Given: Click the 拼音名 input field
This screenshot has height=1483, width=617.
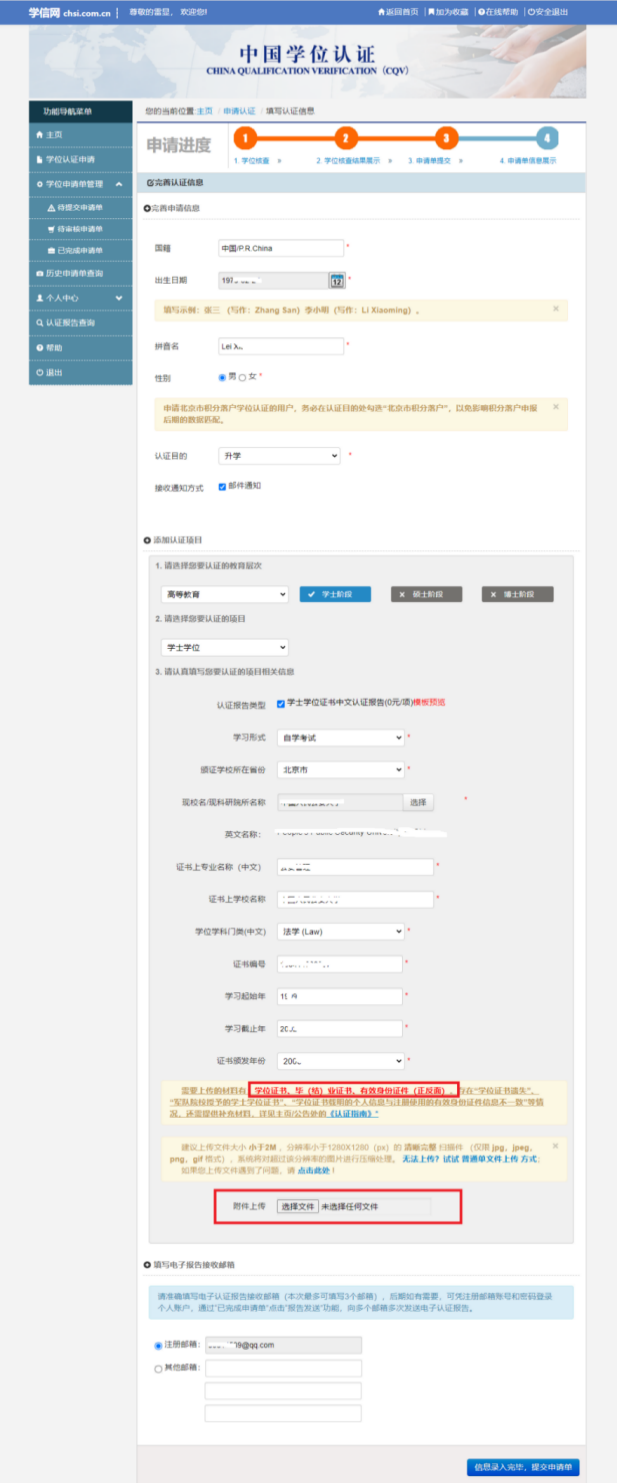Looking at the screenshot, I should tap(280, 346).
